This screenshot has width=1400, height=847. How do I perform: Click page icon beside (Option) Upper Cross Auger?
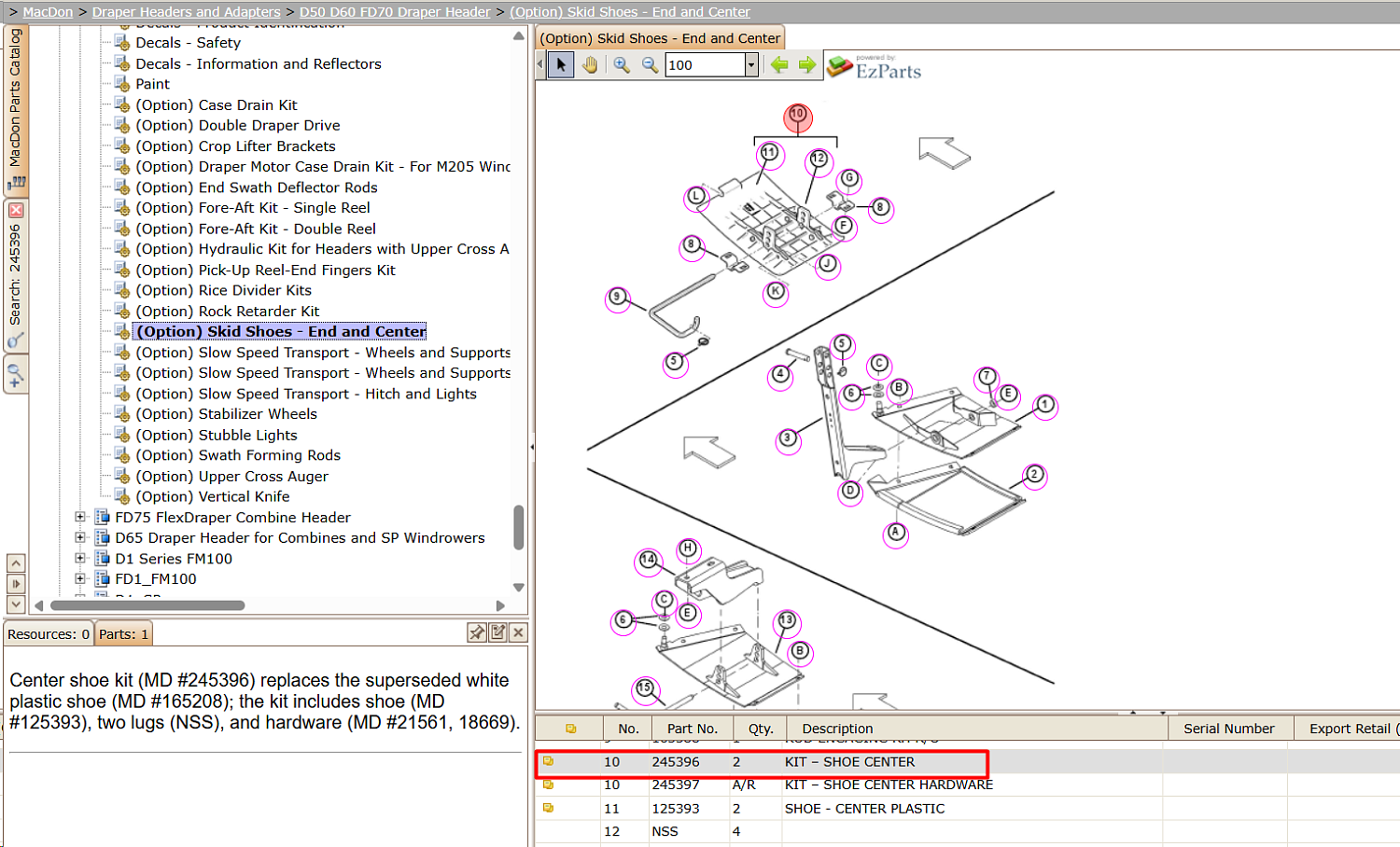(122, 476)
